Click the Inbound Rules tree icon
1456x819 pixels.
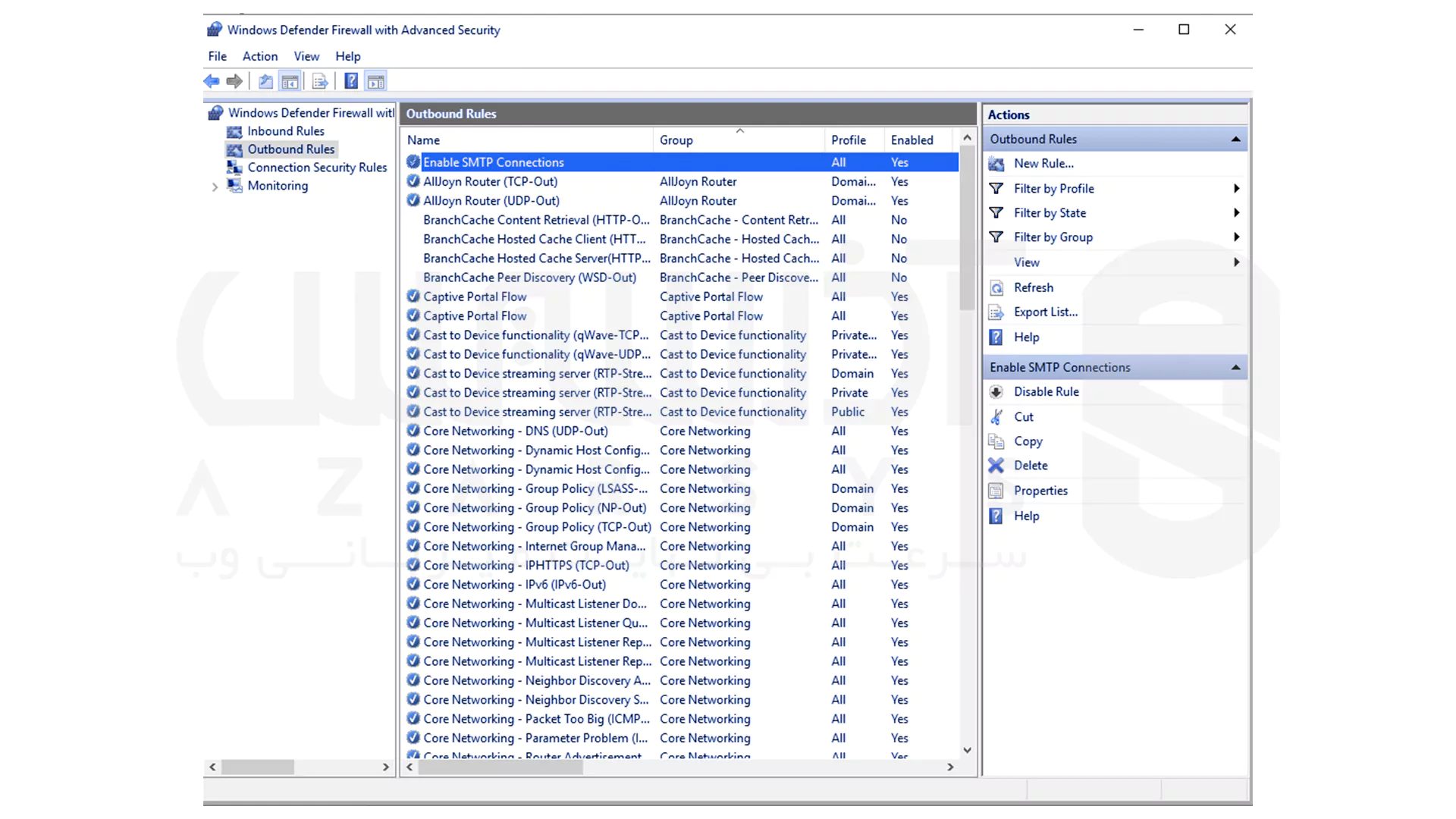[235, 131]
